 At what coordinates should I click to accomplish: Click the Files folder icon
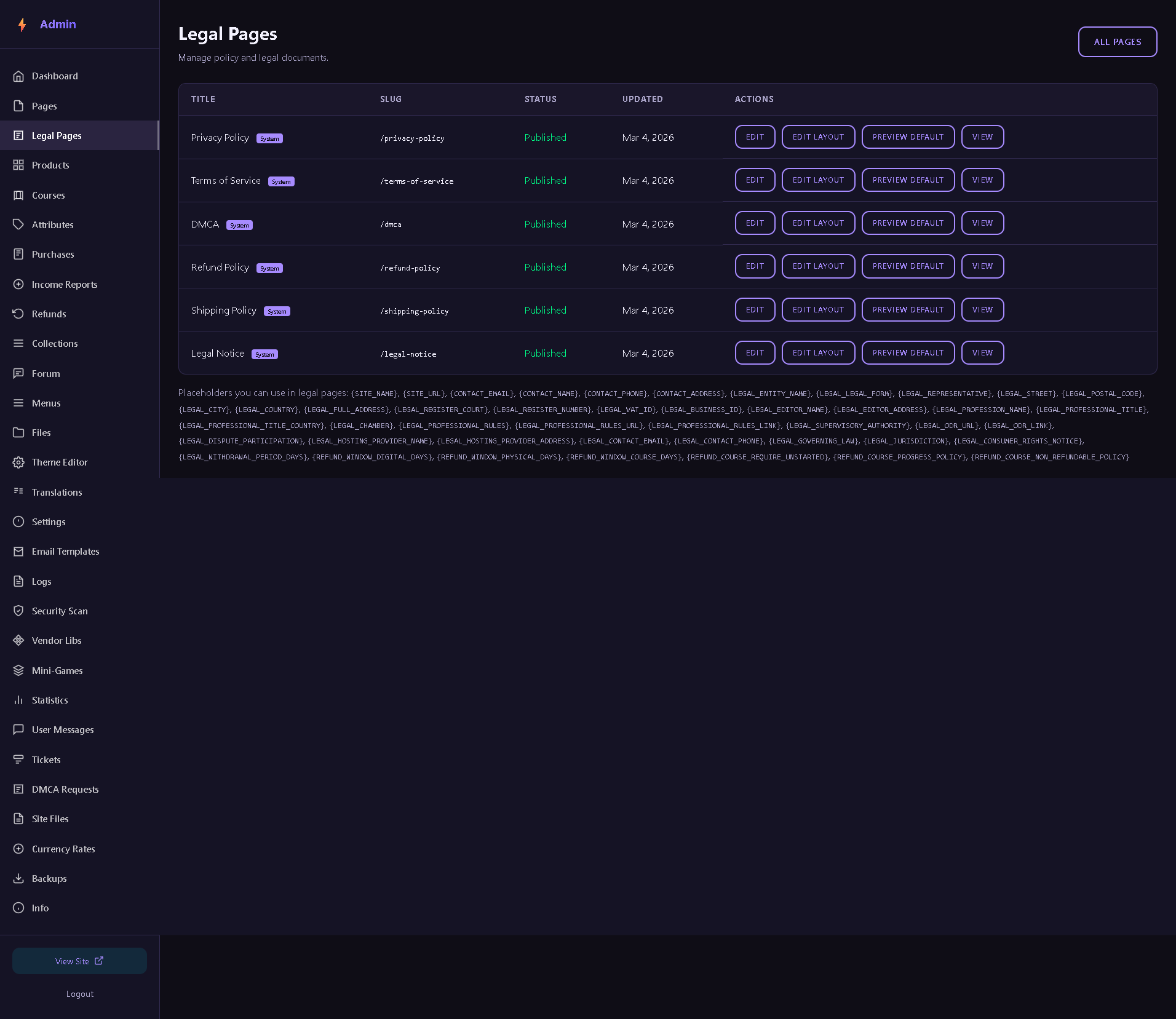coord(18,432)
